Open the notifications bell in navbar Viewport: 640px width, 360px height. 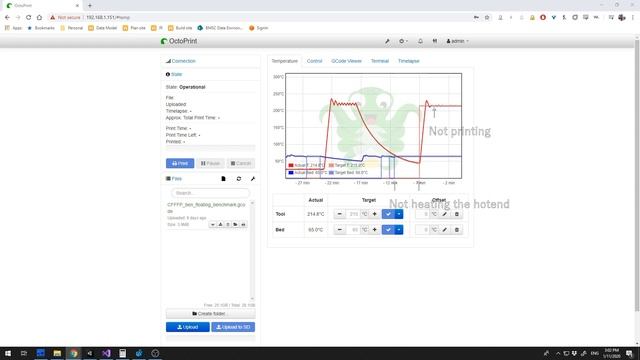[420, 41]
